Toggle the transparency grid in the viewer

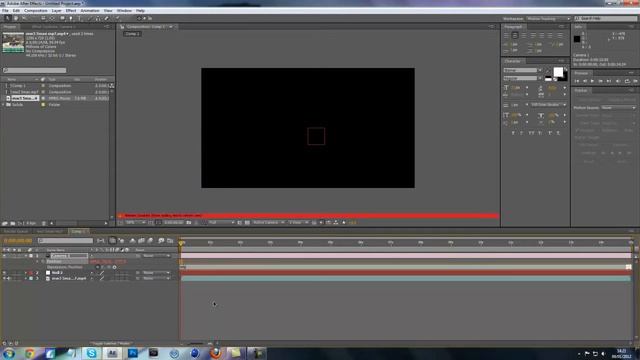(247, 222)
